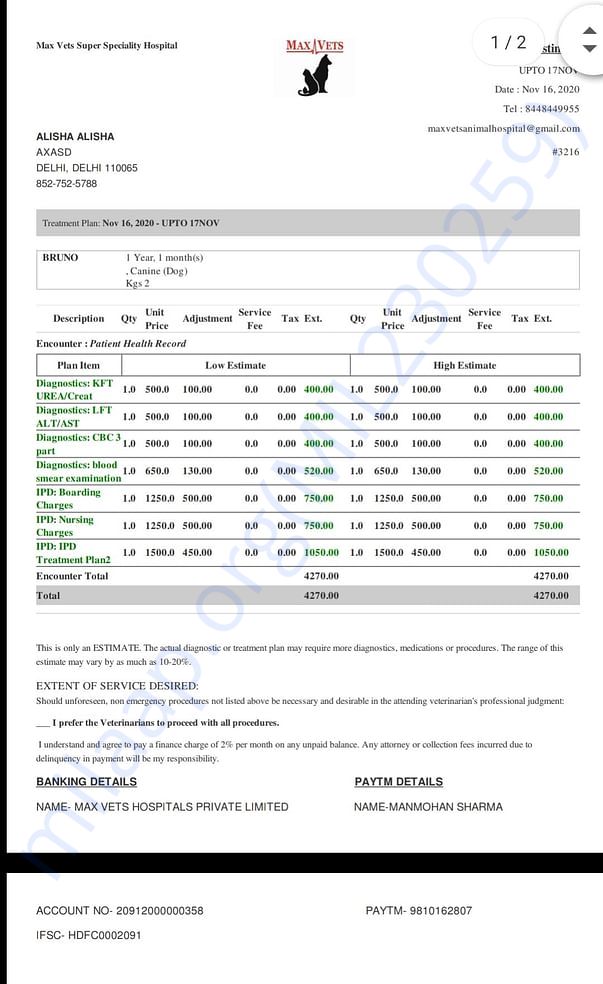Click the customer name ALISHA ALISHA
Viewport: 603px width, 984px height.
click(x=75, y=136)
